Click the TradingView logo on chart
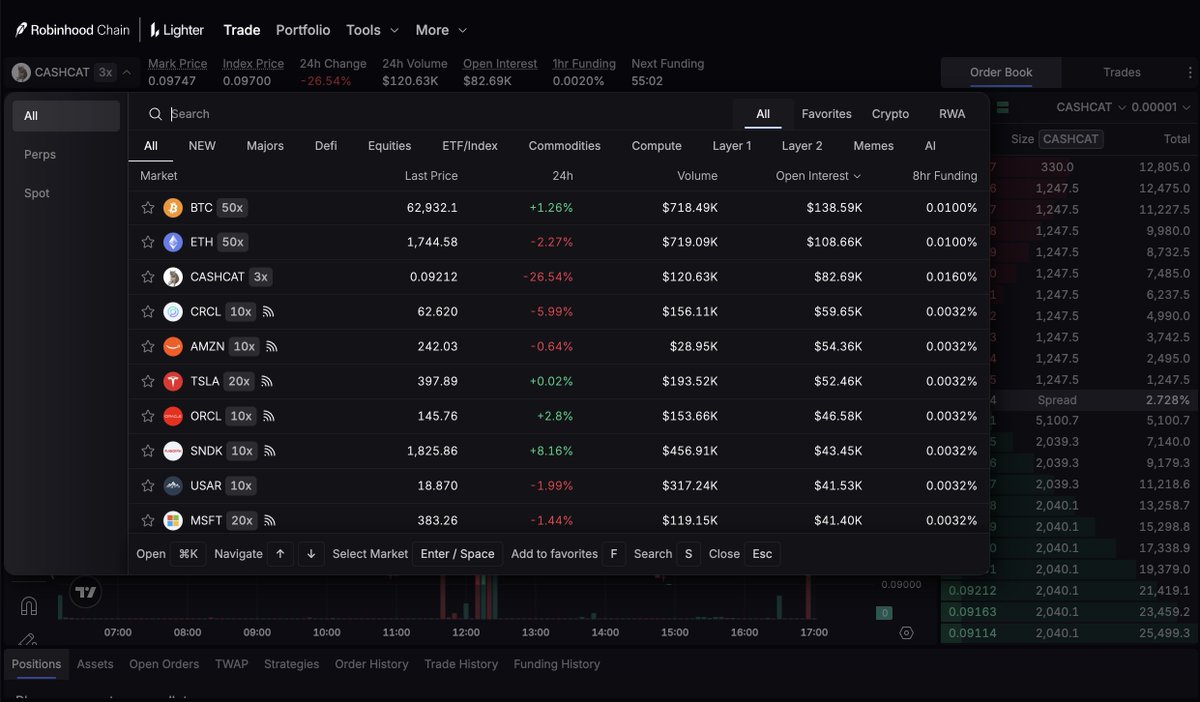The image size is (1200, 702). [86, 592]
